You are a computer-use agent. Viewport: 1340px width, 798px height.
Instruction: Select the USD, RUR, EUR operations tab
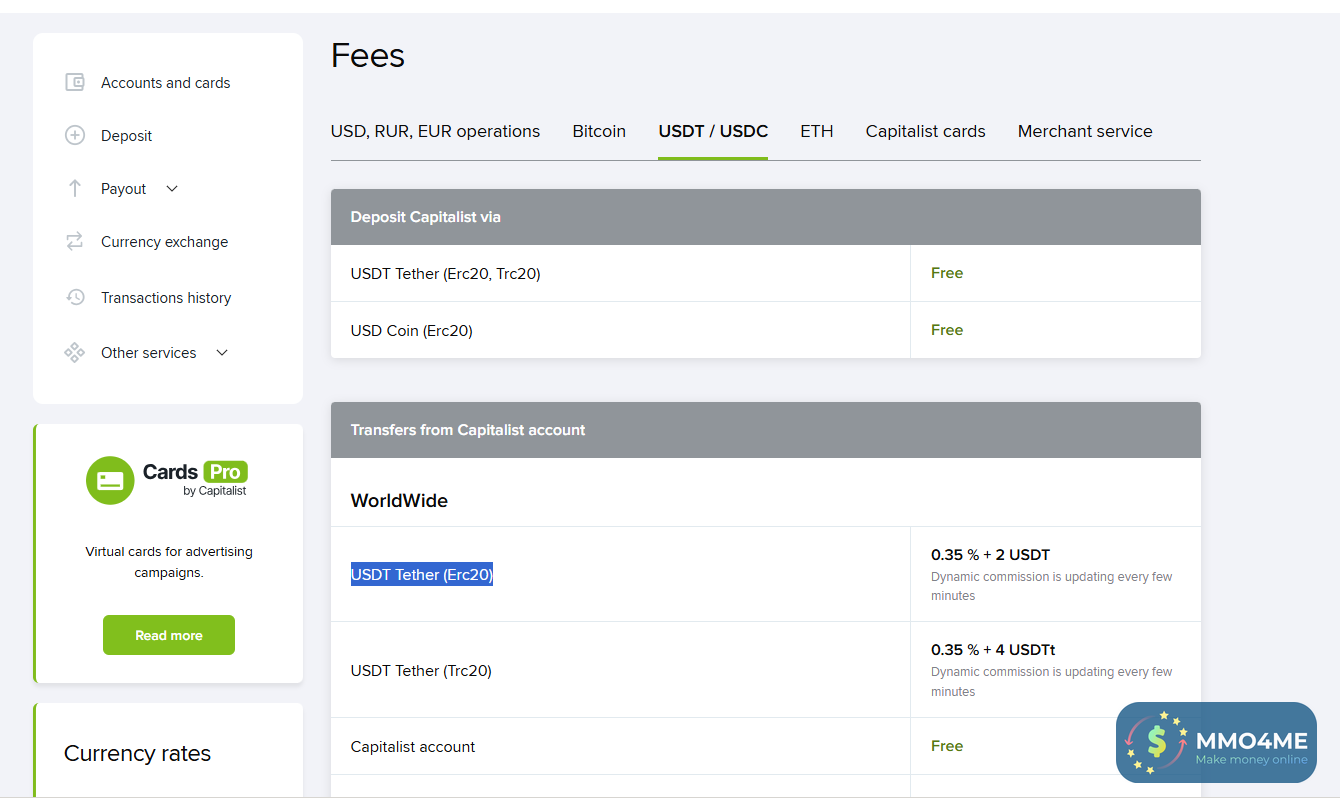pyautogui.click(x=435, y=132)
